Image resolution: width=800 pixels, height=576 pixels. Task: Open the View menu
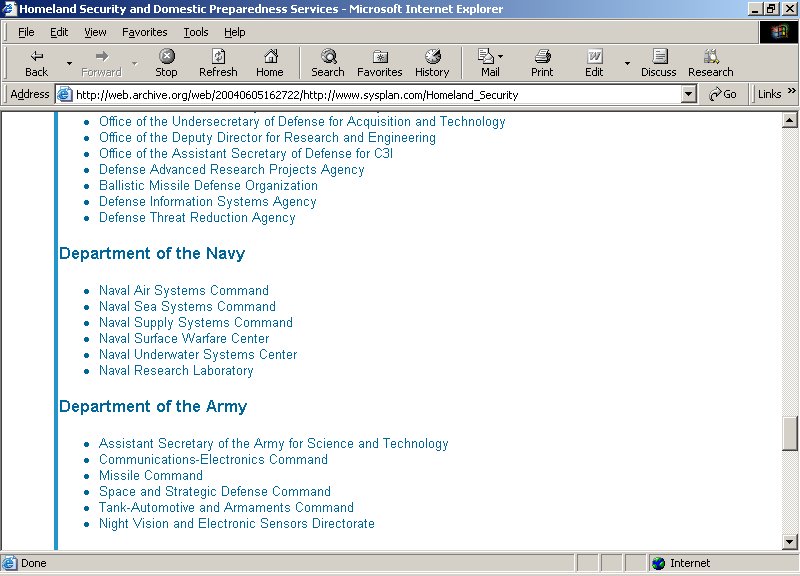coord(95,32)
